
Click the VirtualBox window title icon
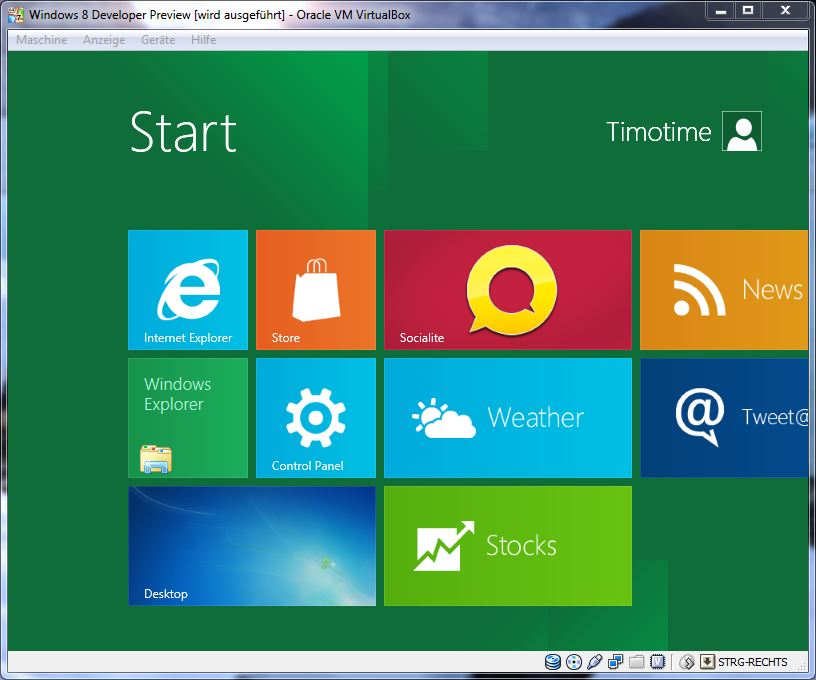[16, 15]
